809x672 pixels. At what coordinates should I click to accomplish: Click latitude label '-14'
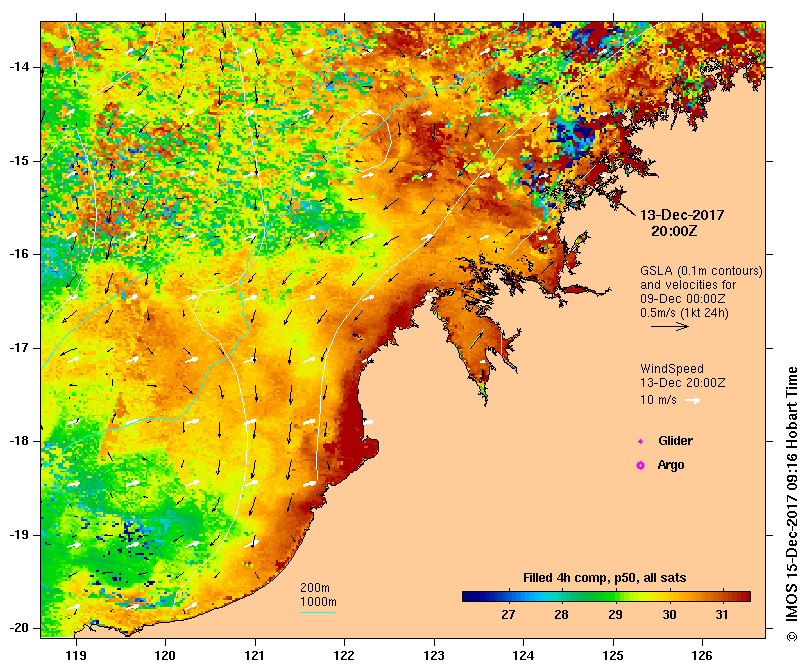pyautogui.click(x=19, y=67)
